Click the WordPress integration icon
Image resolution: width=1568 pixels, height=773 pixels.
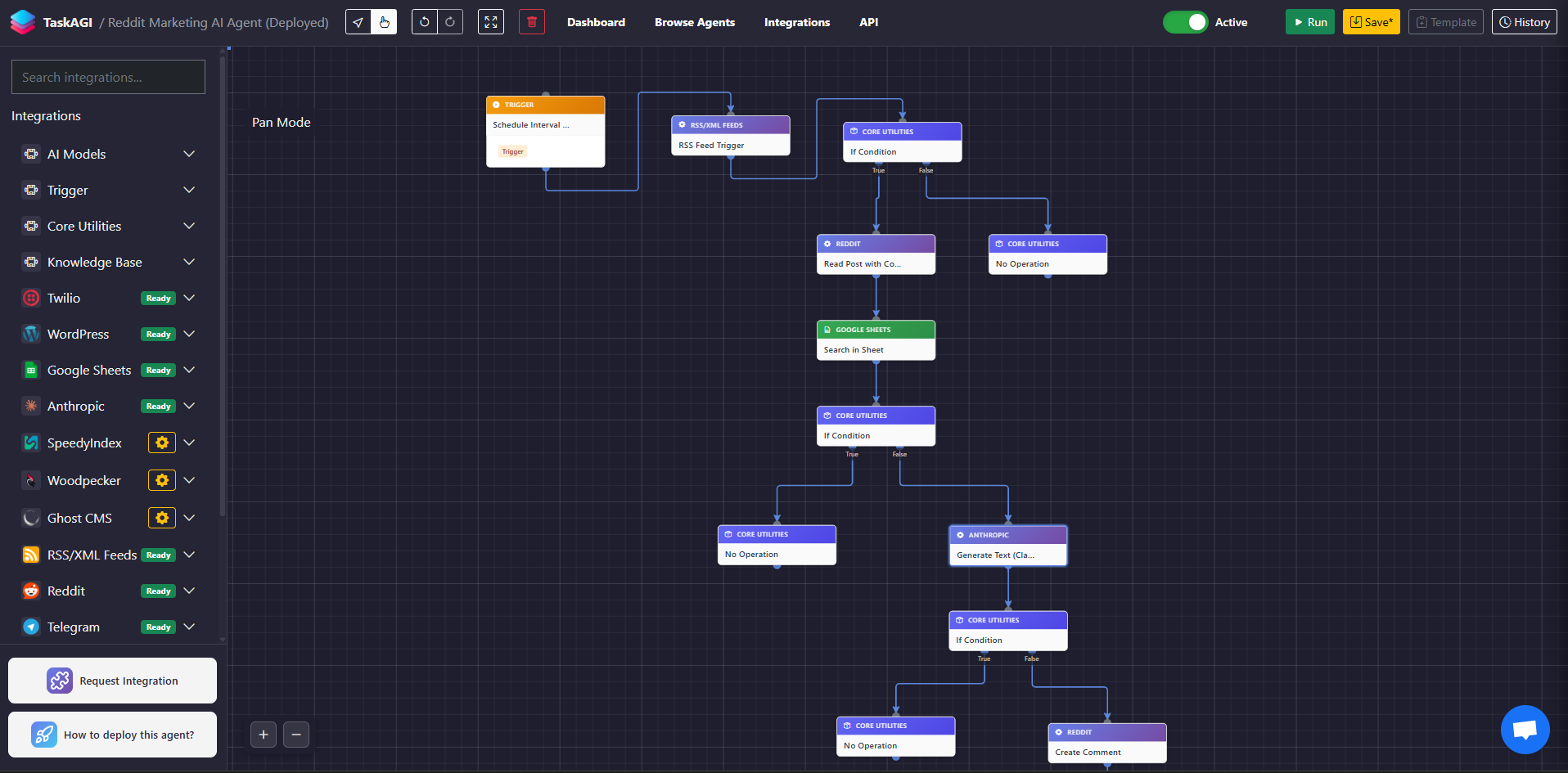point(31,334)
